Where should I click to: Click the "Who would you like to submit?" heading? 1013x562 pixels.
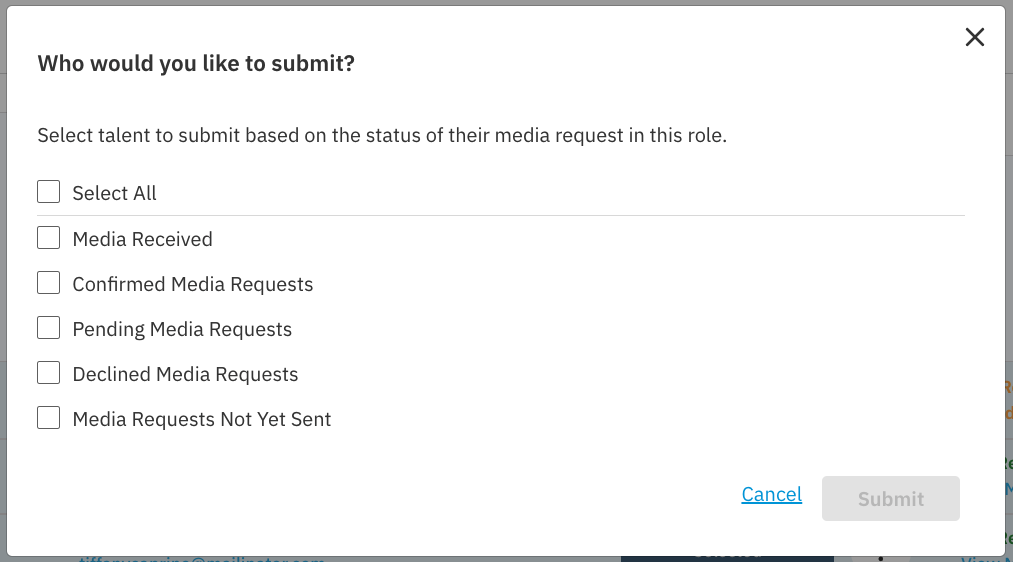(196, 64)
